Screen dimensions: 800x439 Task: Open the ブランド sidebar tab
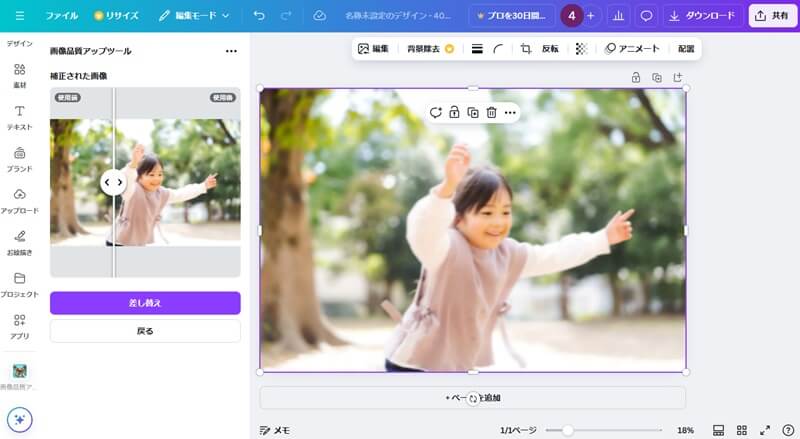pos(19,160)
